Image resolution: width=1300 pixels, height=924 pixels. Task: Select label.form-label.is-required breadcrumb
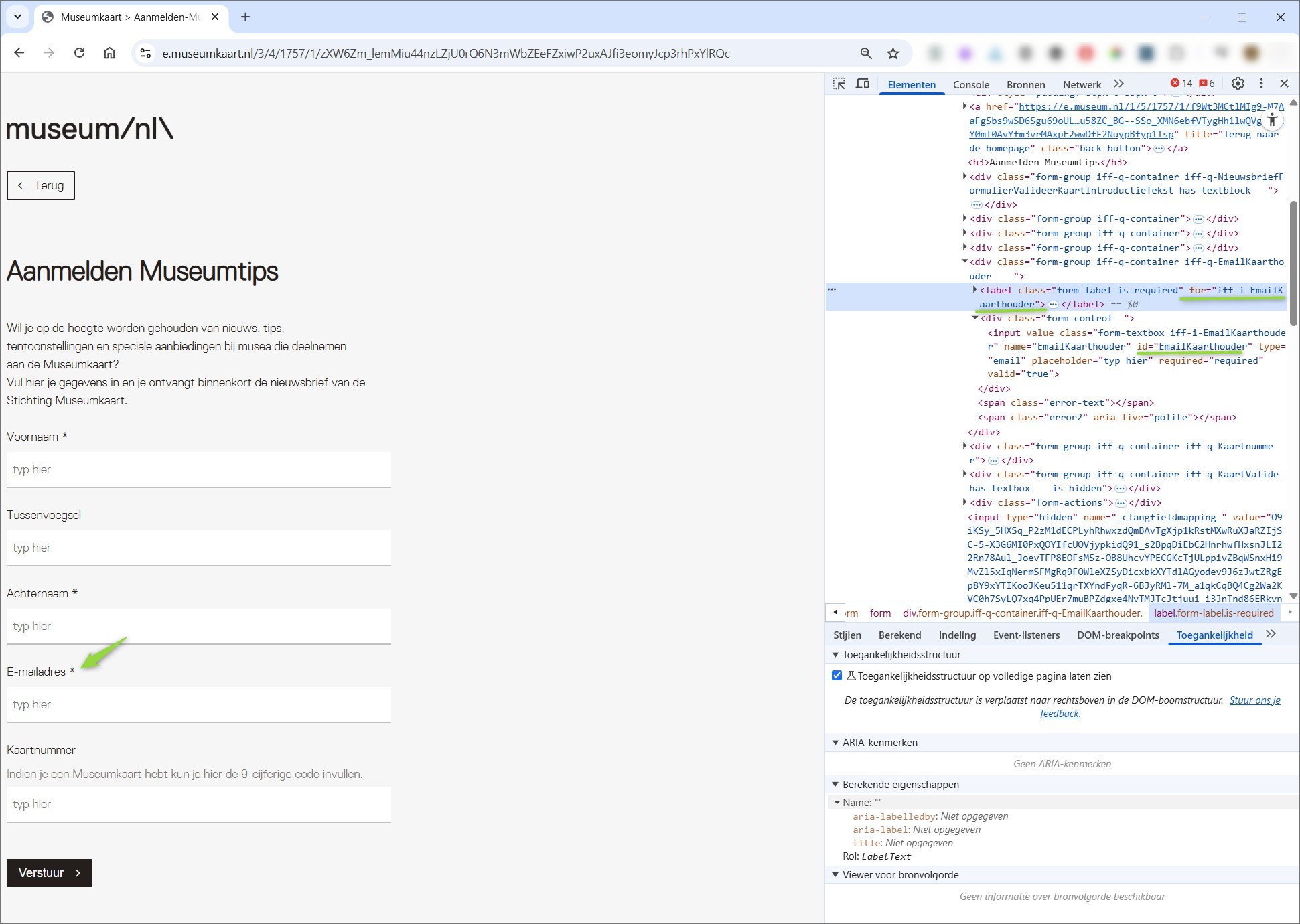[x=1214, y=613]
